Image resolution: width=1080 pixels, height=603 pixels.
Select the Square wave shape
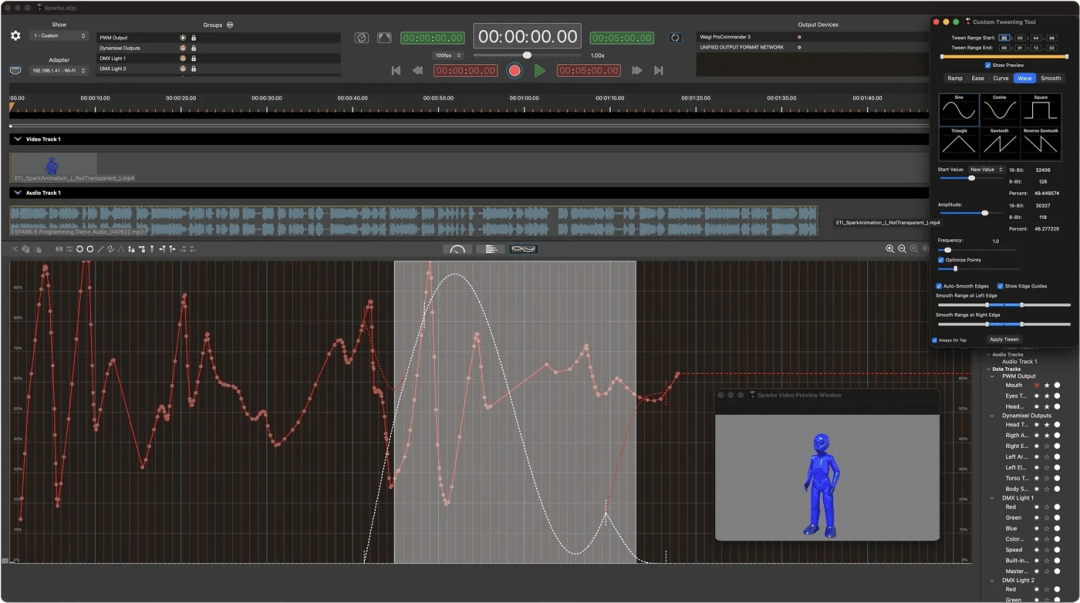[x=1040, y=109]
